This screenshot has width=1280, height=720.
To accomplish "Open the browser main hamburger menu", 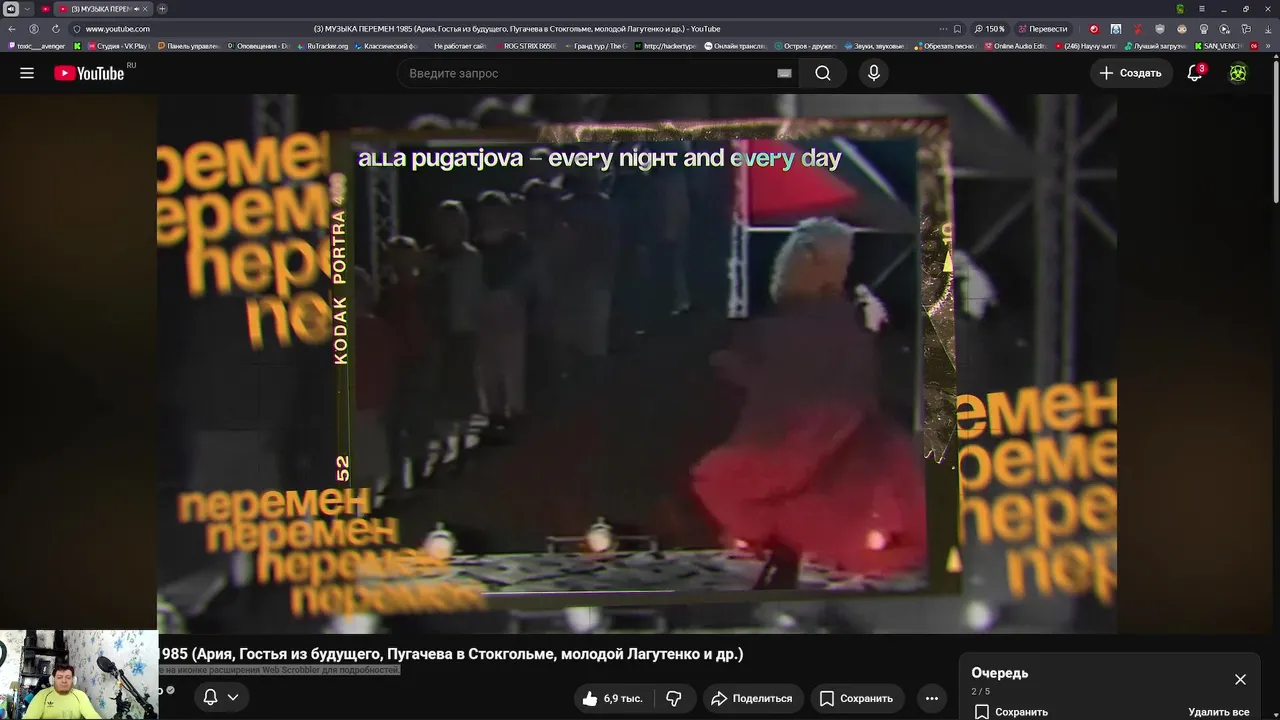I will tap(1202, 9).
